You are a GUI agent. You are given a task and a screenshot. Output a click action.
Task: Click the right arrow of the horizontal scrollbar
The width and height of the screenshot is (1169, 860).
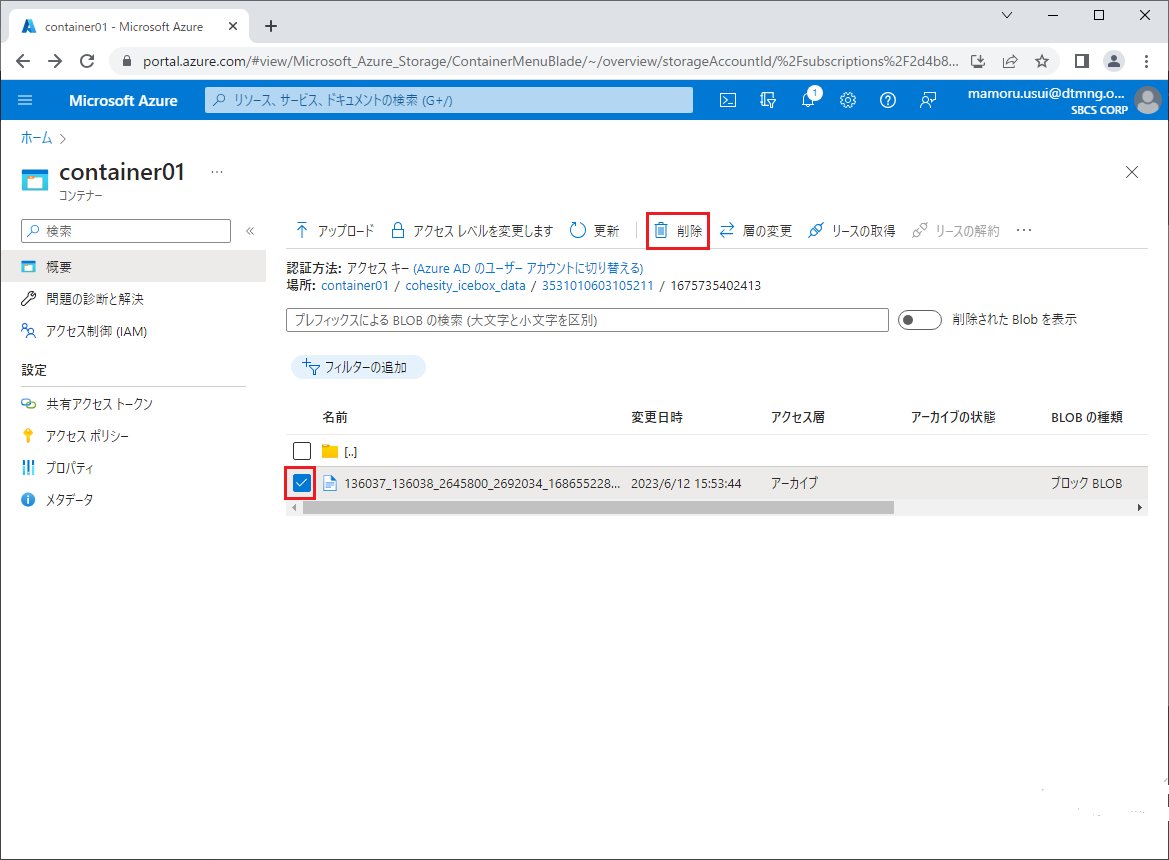1140,508
